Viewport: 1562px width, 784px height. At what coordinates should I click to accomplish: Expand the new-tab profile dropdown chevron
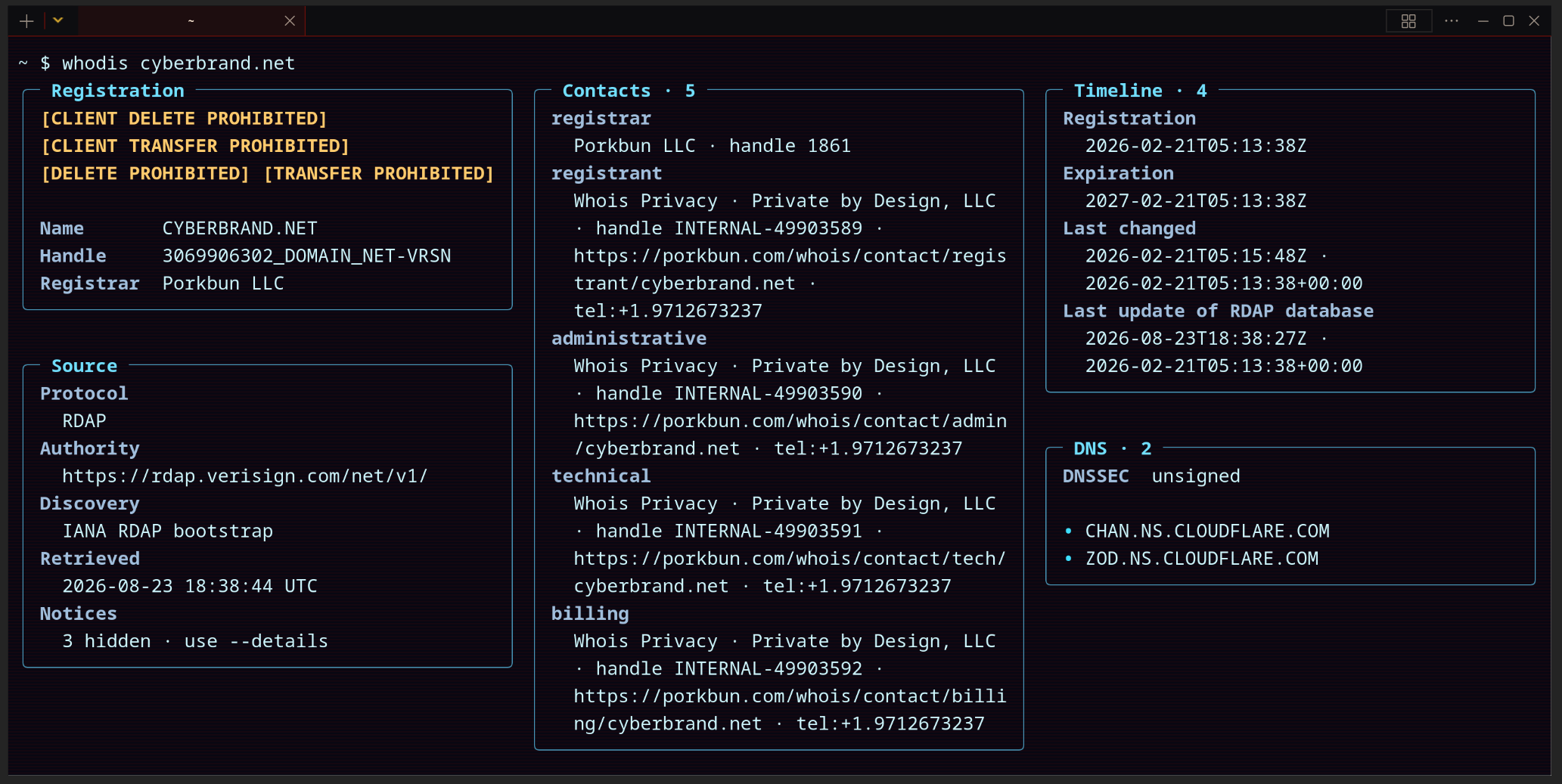(x=57, y=21)
